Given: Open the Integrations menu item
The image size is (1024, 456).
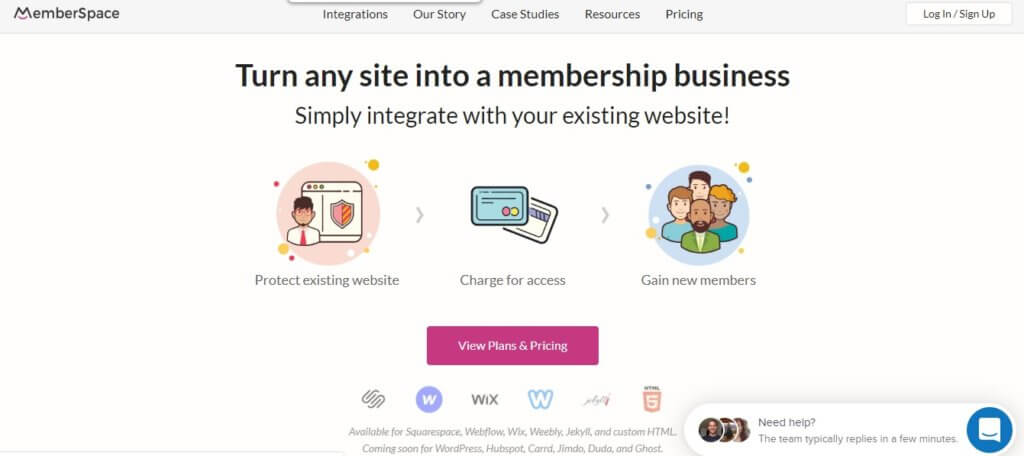Looking at the screenshot, I should pos(355,14).
